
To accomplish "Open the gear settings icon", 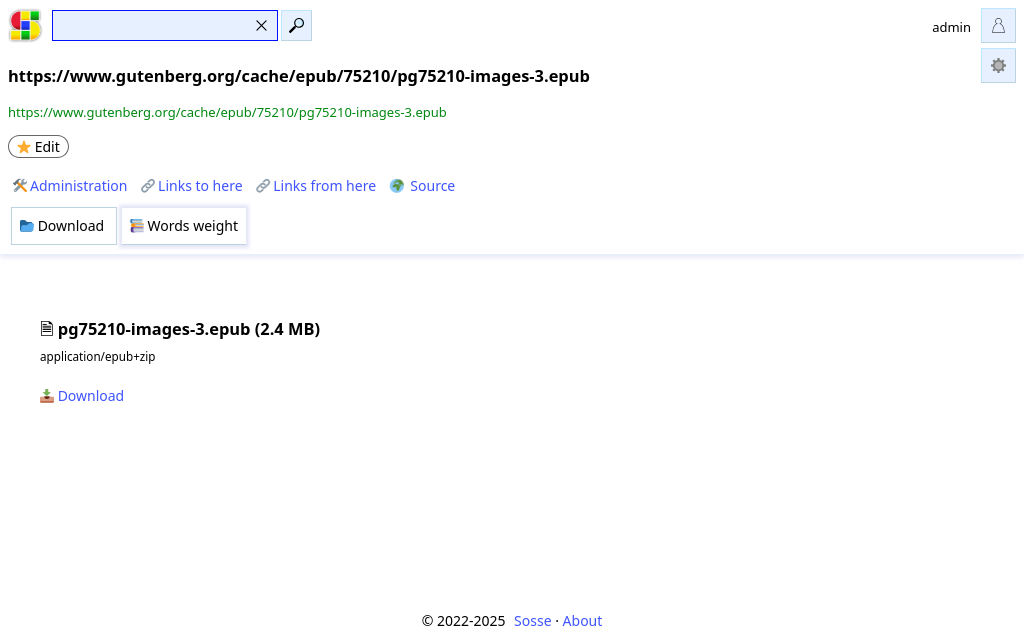I will 998,65.
